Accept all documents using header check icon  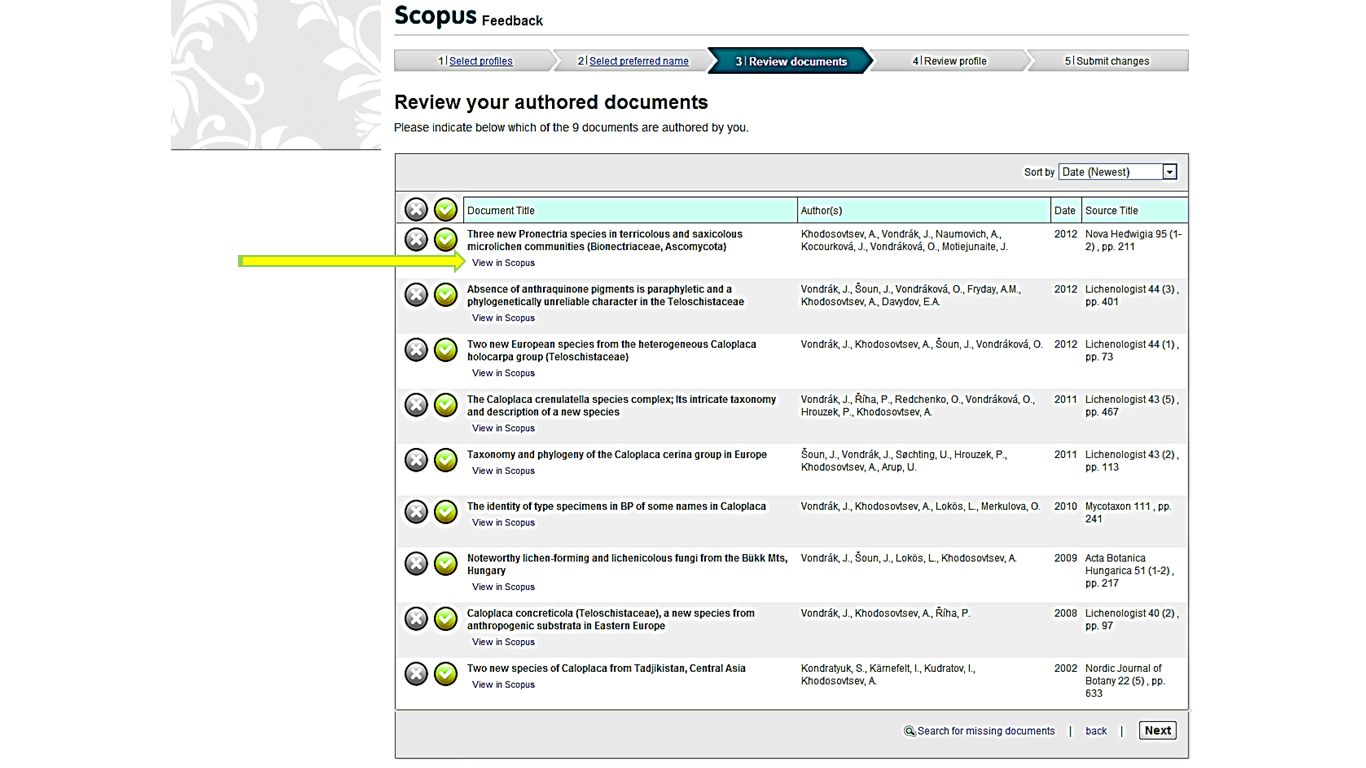pos(446,210)
